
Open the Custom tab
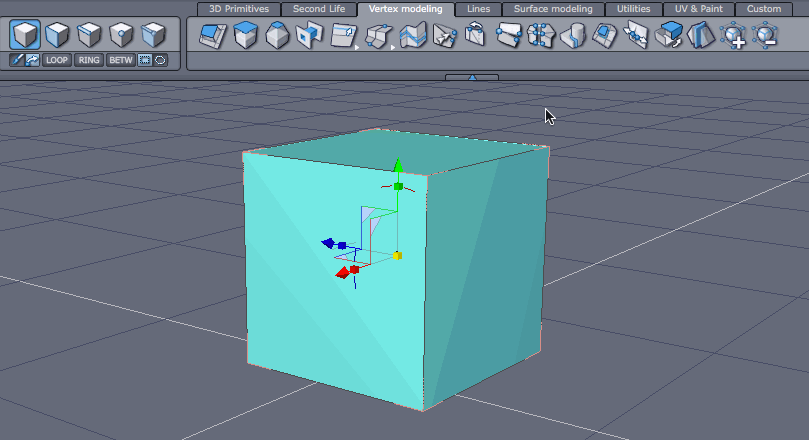point(764,9)
